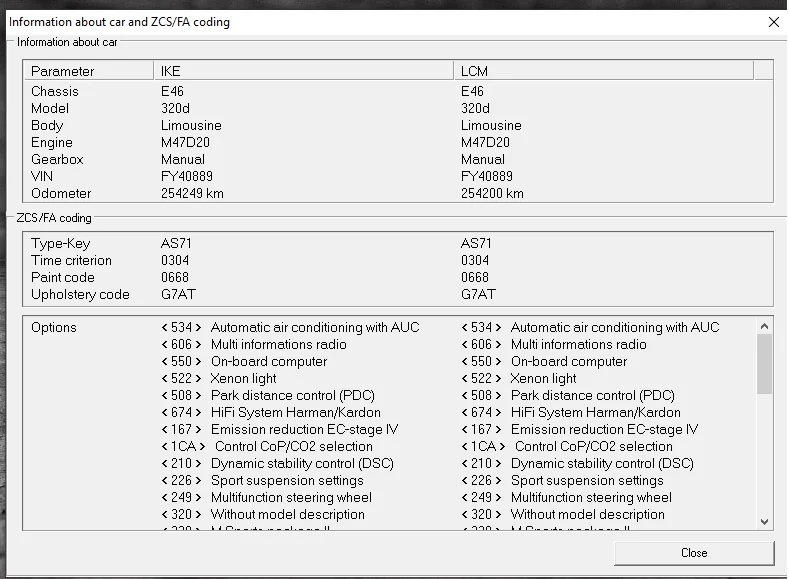Select LCM option 674 HiFi Harman/Kardon
This screenshot has width=789, height=579.
click(x=571, y=412)
